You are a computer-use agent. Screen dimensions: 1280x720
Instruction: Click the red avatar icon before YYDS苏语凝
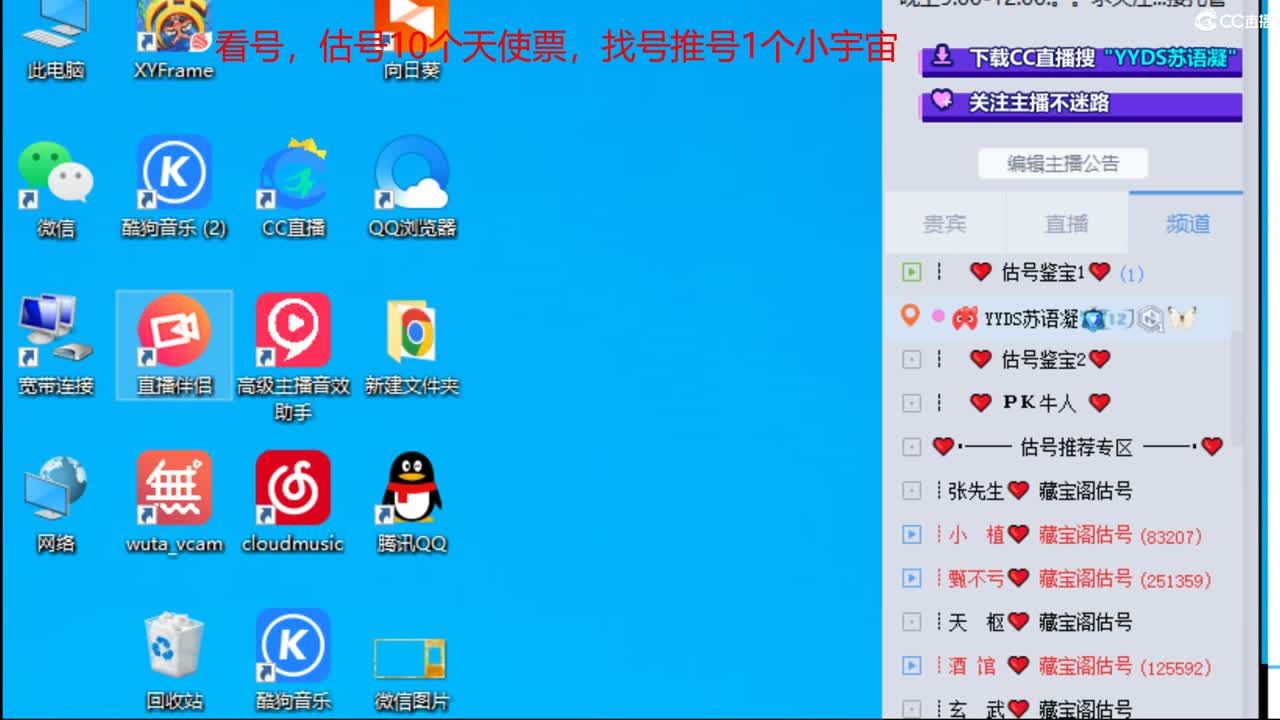pos(964,318)
